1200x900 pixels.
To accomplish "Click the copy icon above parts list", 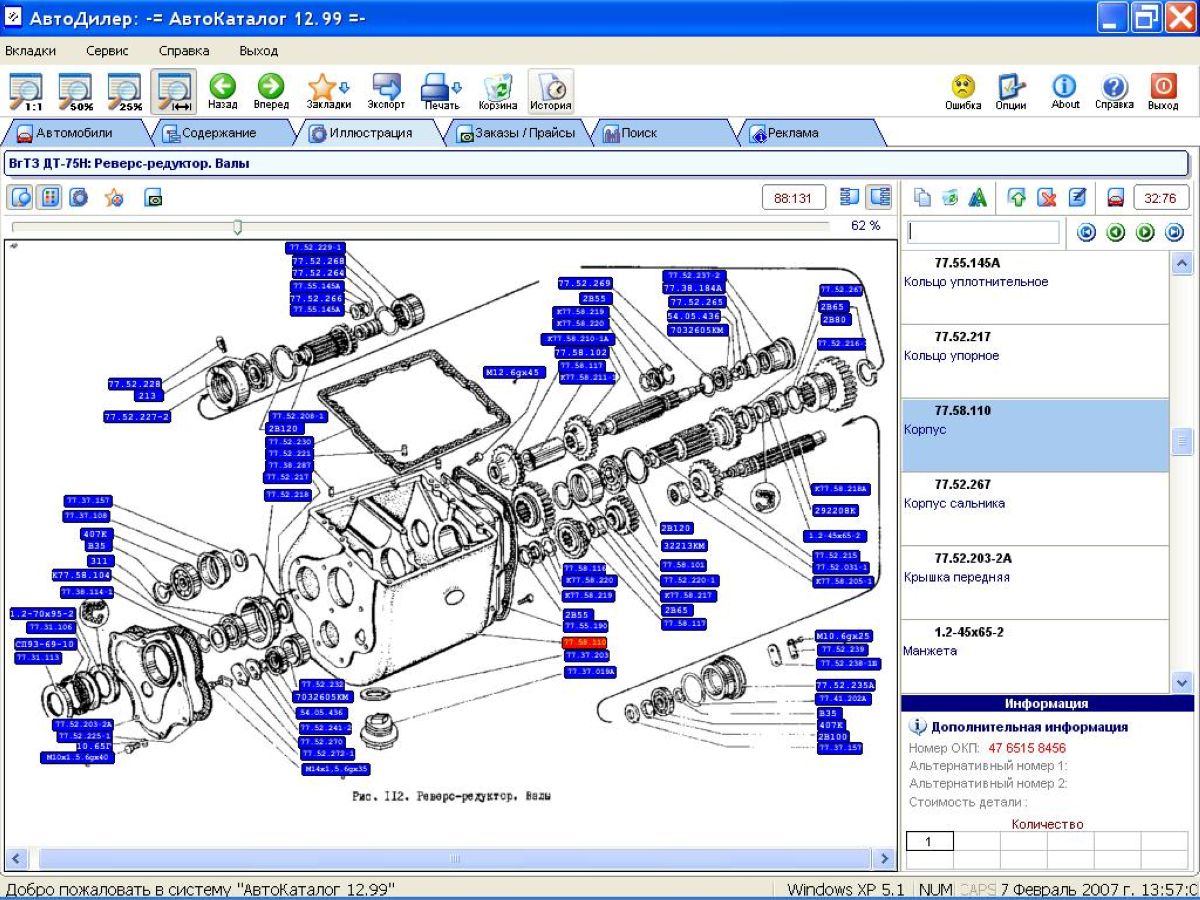I will (923, 198).
